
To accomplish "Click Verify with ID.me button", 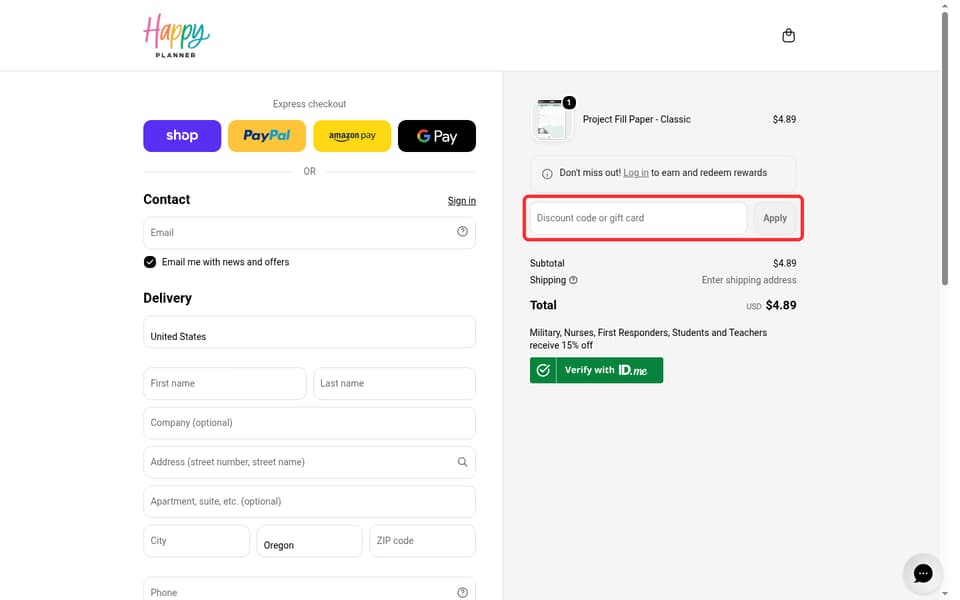I will coord(596,370).
